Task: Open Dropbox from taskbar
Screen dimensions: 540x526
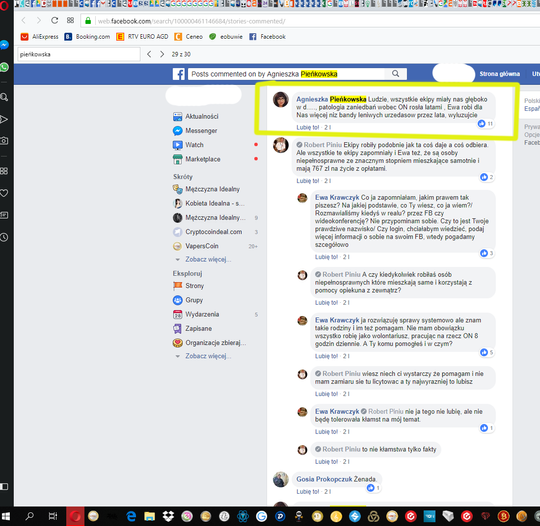Action: pos(168,516)
